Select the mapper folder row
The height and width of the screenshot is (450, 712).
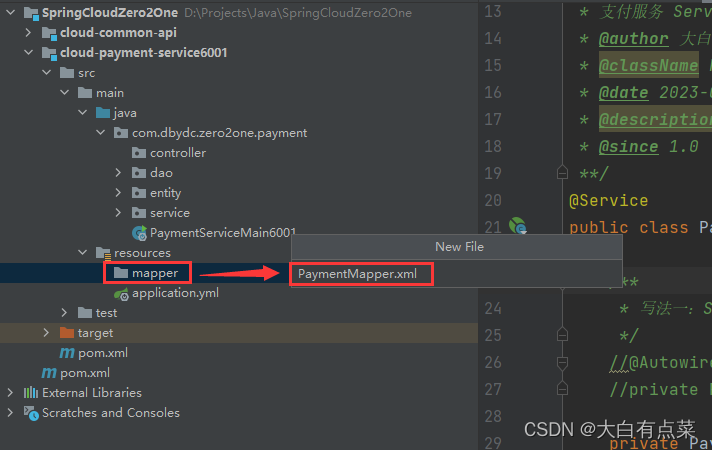pyautogui.click(x=239, y=273)
